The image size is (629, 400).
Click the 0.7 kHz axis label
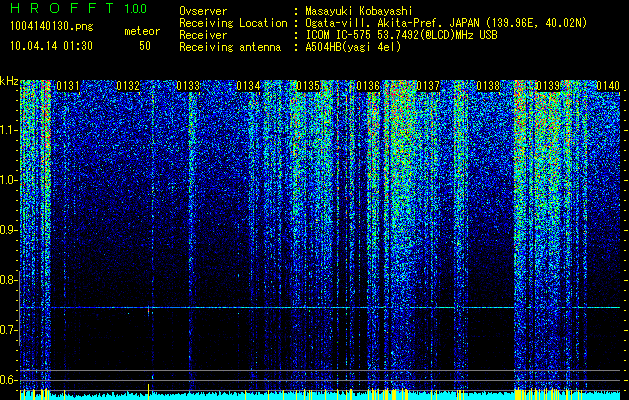pyautogui.click(x=9, y=330)
